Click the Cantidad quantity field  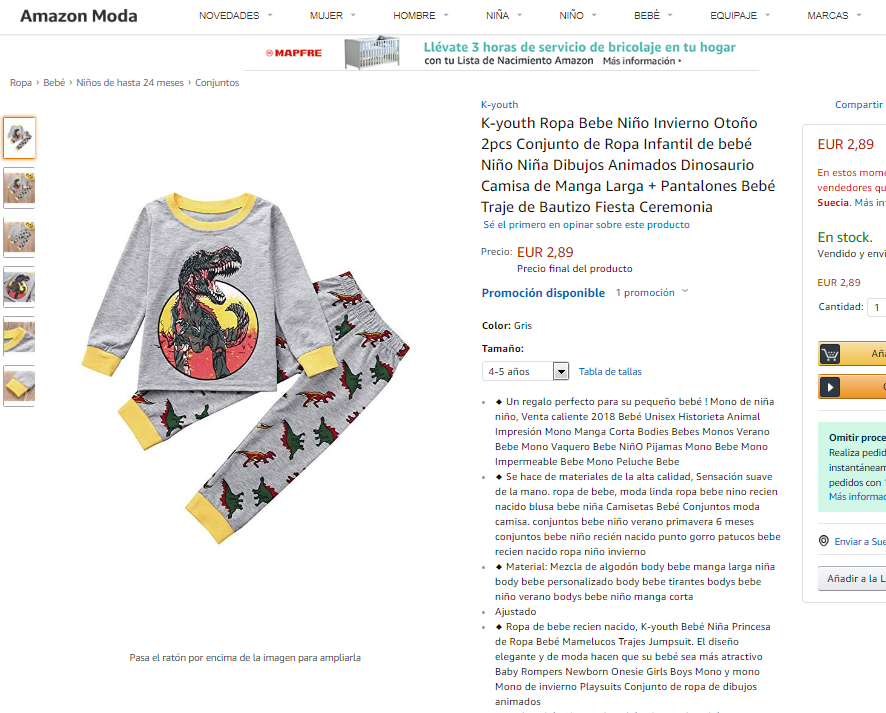point(877,307)
